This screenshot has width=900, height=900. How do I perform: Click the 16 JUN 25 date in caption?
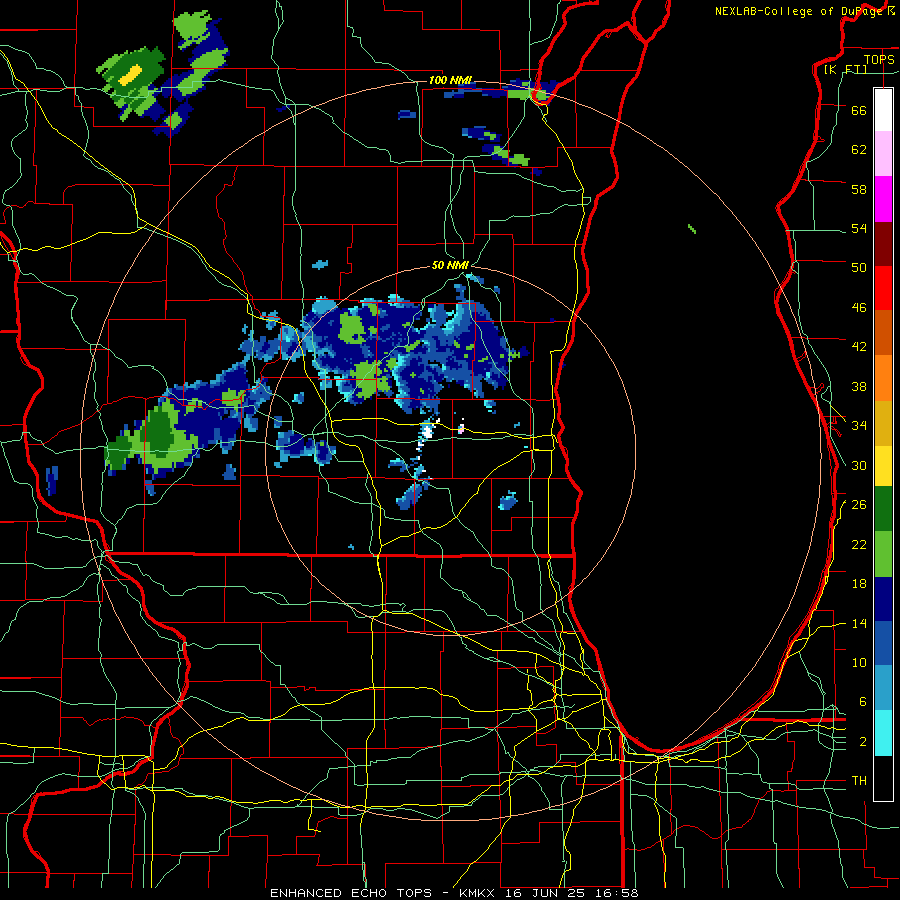(544, 893)
